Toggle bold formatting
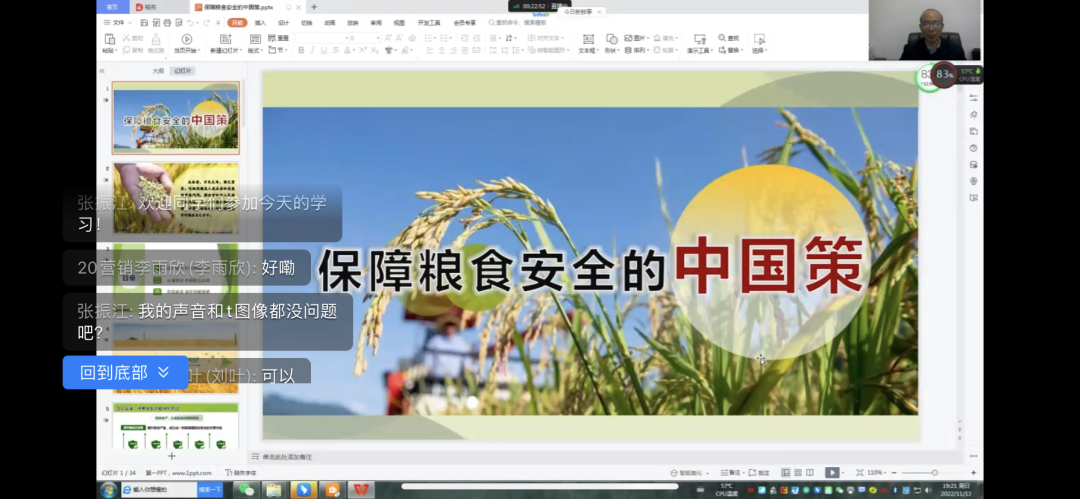 coord(302,50)
